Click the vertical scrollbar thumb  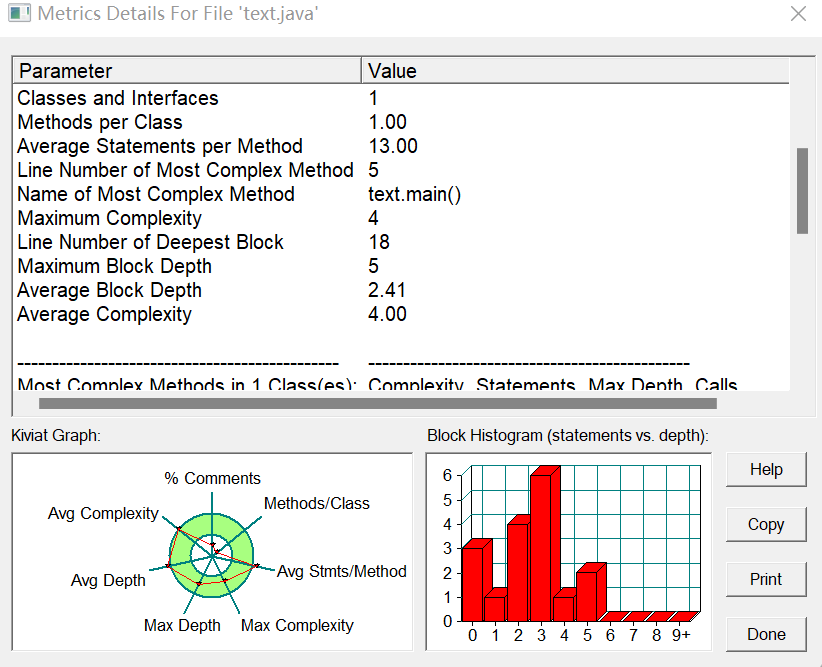point(802,191)
